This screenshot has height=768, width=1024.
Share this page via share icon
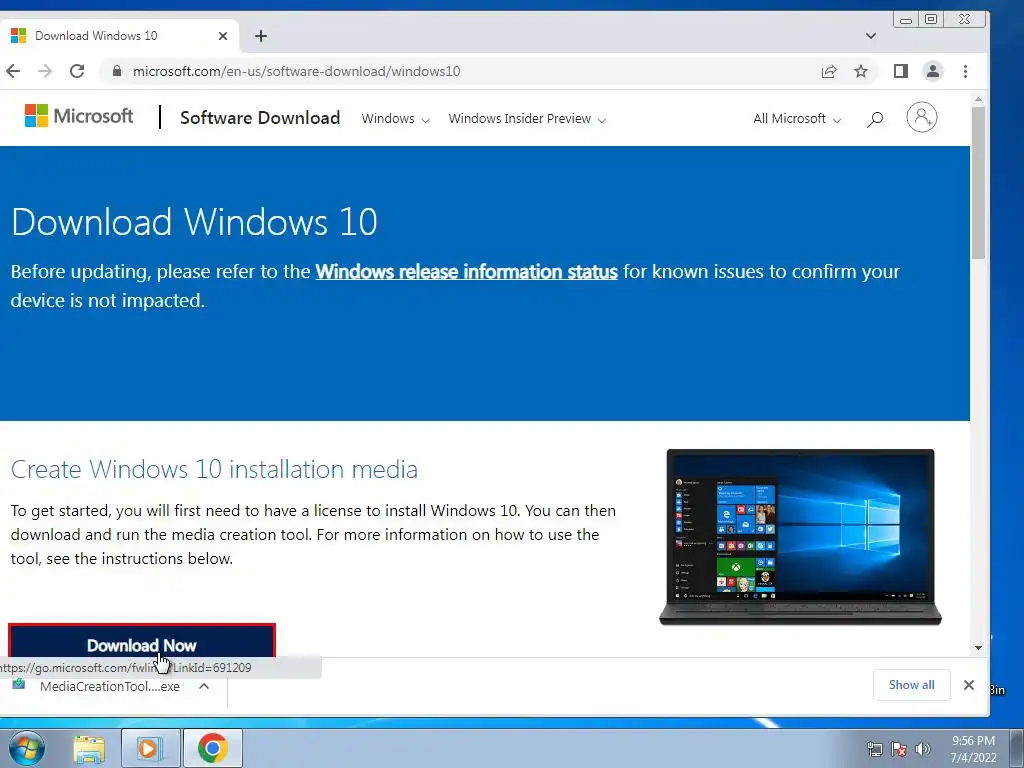coord(829,71)
